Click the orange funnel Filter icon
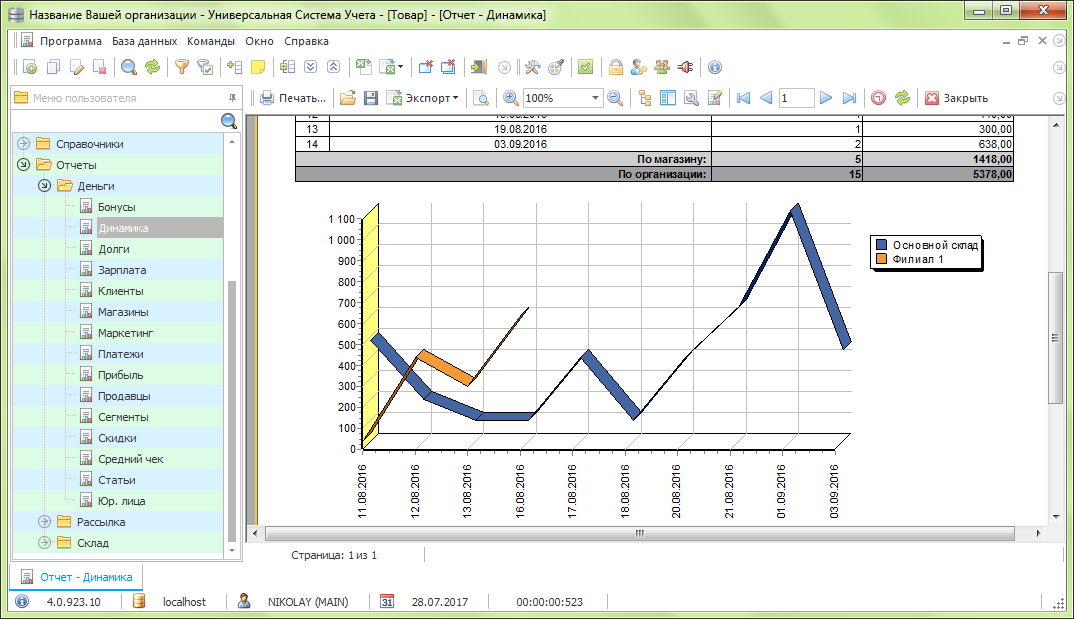 click(x=182, y=67)
